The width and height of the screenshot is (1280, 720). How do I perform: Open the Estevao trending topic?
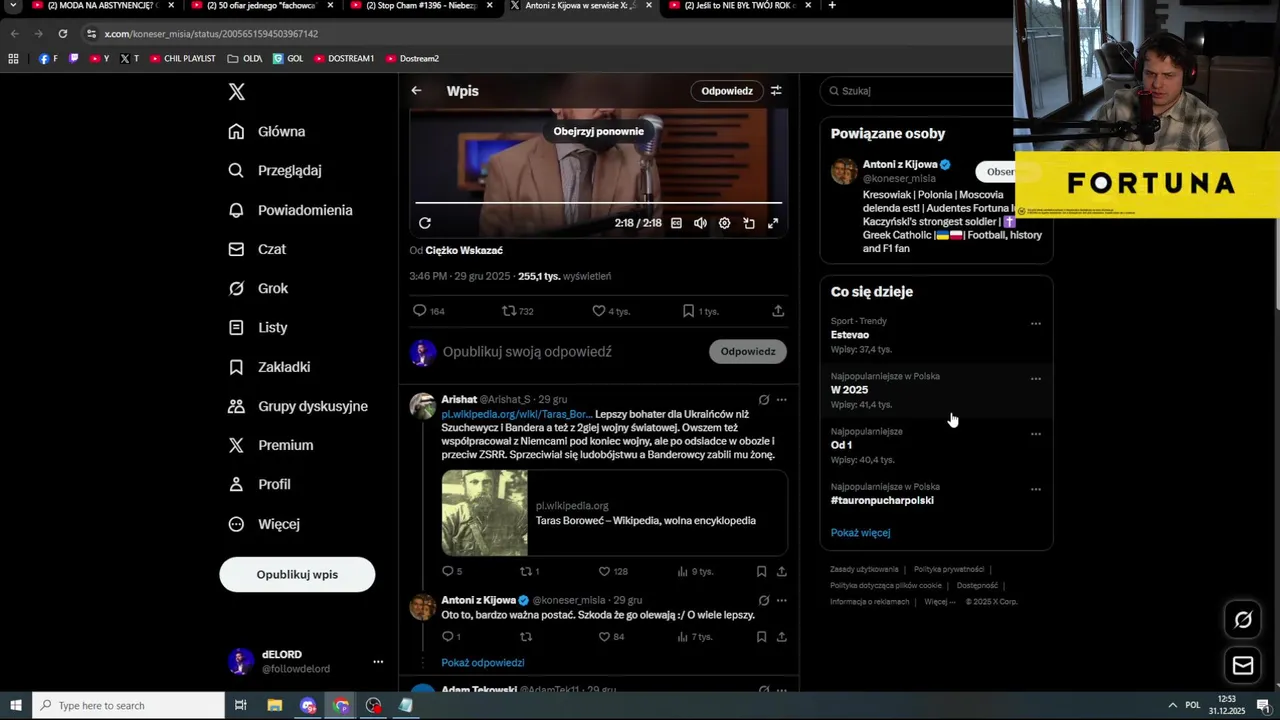[x=850, y=335]
